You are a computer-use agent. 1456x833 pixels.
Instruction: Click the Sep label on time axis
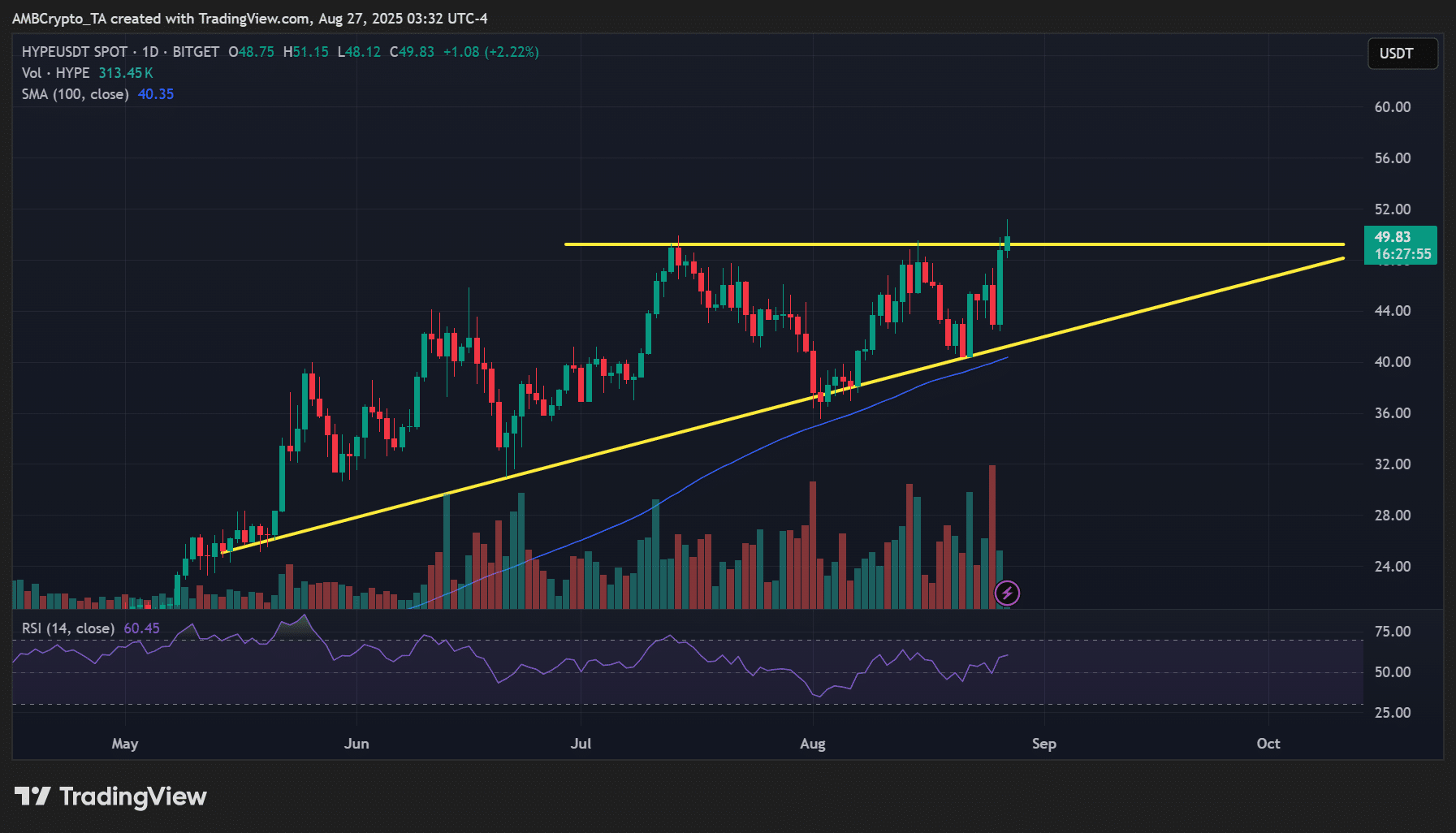1044,744
